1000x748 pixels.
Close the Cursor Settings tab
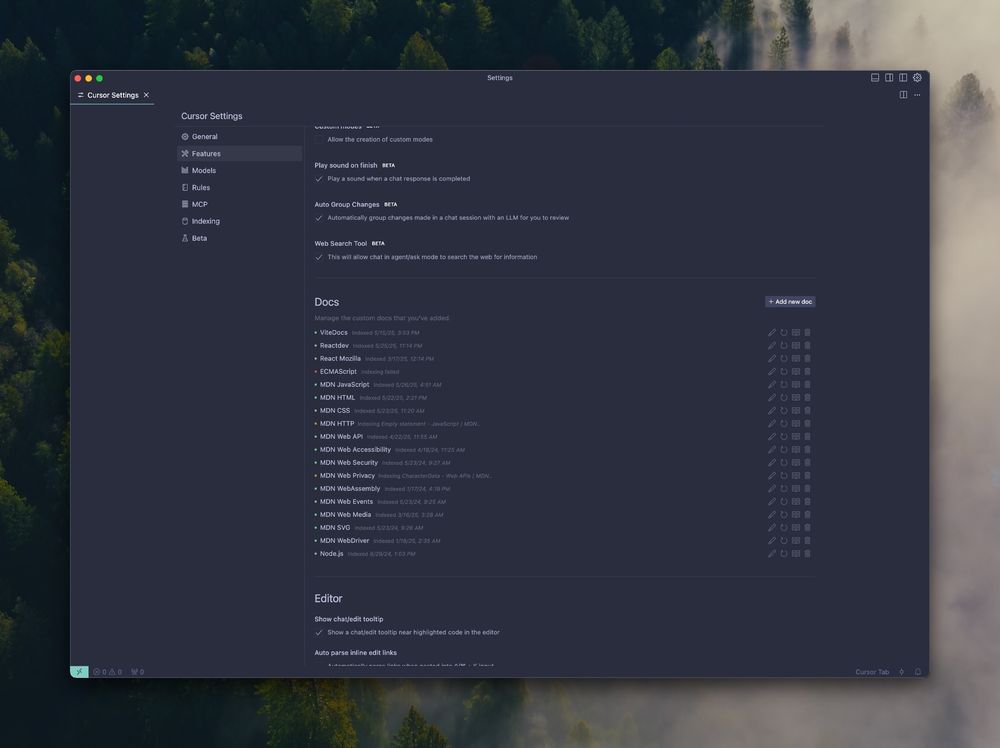click(146, 95)
